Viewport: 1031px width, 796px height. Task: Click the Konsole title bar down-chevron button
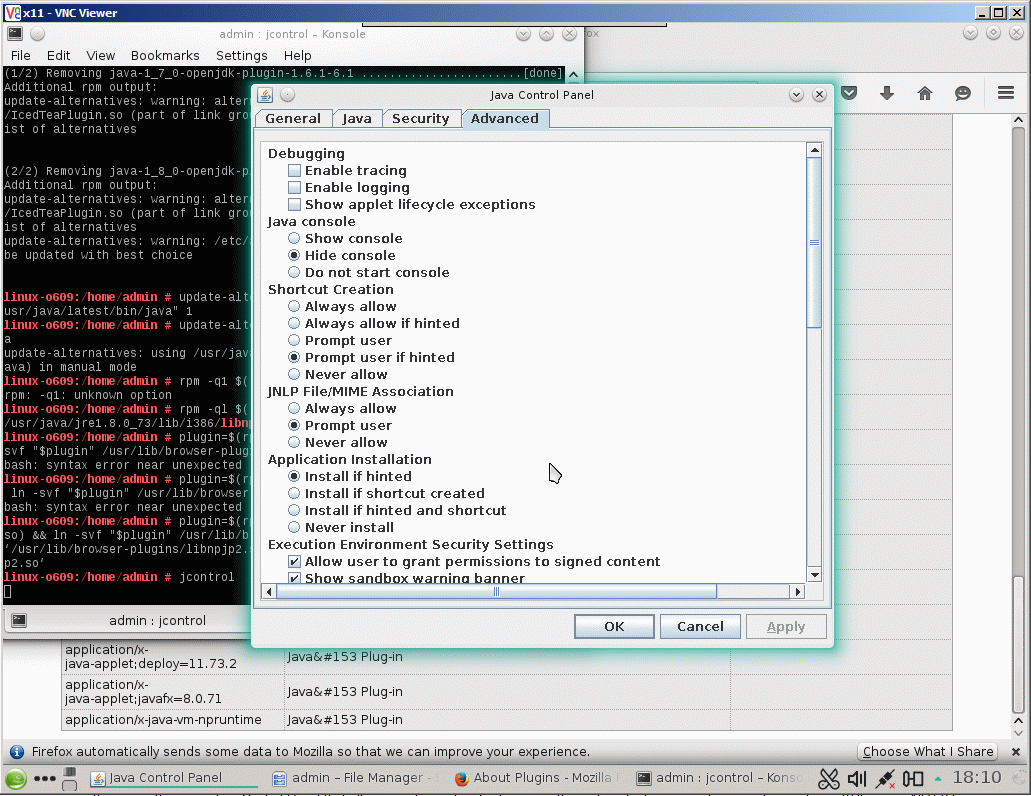click(x=523, y=34)
